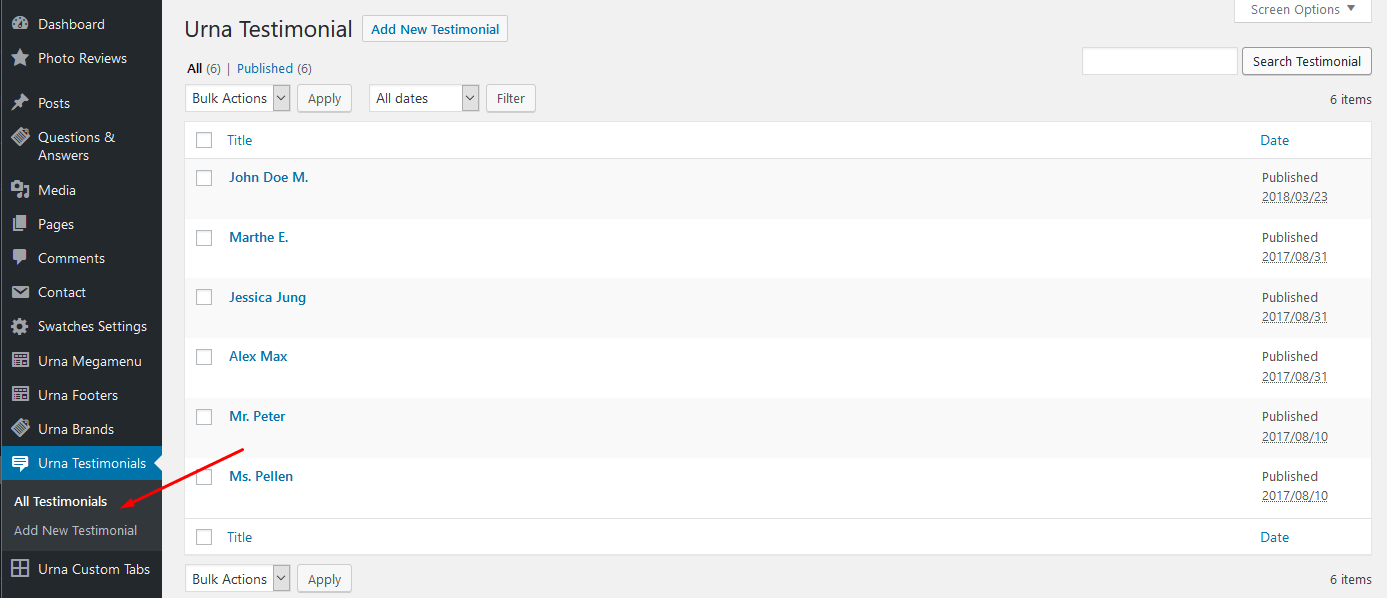The image size is (1387, 598).
Task: Click the Add New Testimonial button
Action: click(435, 29)
